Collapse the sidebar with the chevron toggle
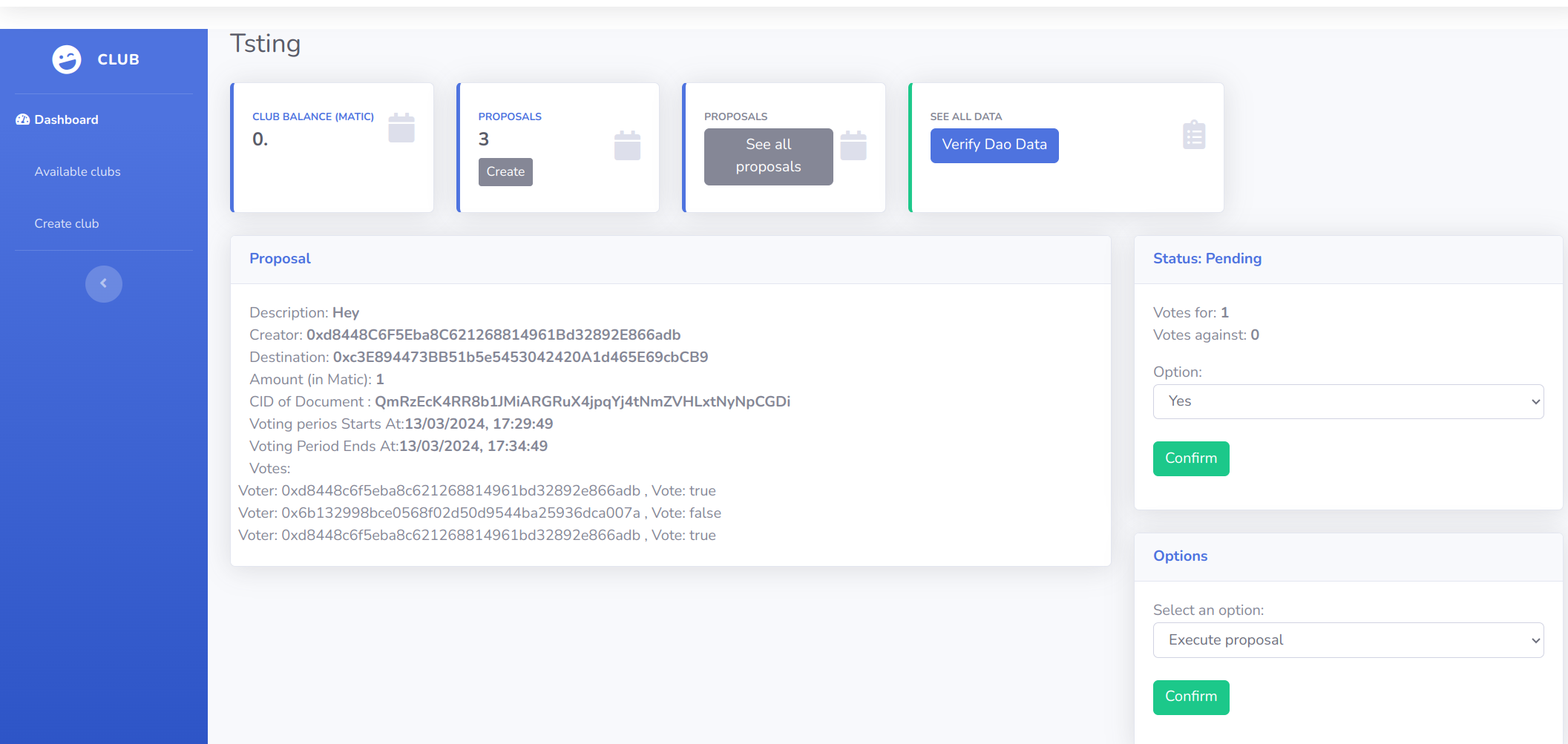This screenshot has width=1568, height=744. click(104, 284)
